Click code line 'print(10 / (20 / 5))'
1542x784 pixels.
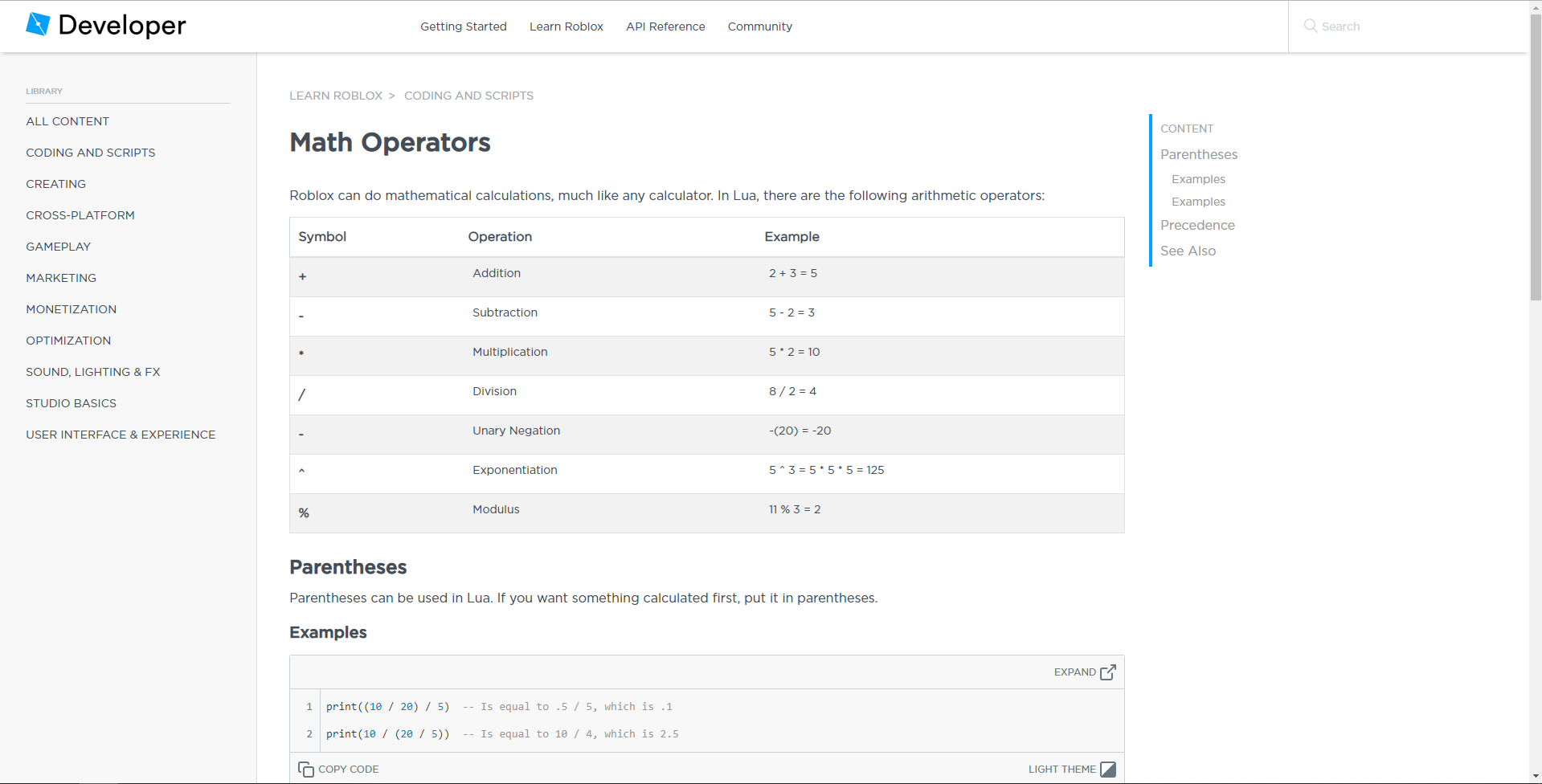point(387,734)
